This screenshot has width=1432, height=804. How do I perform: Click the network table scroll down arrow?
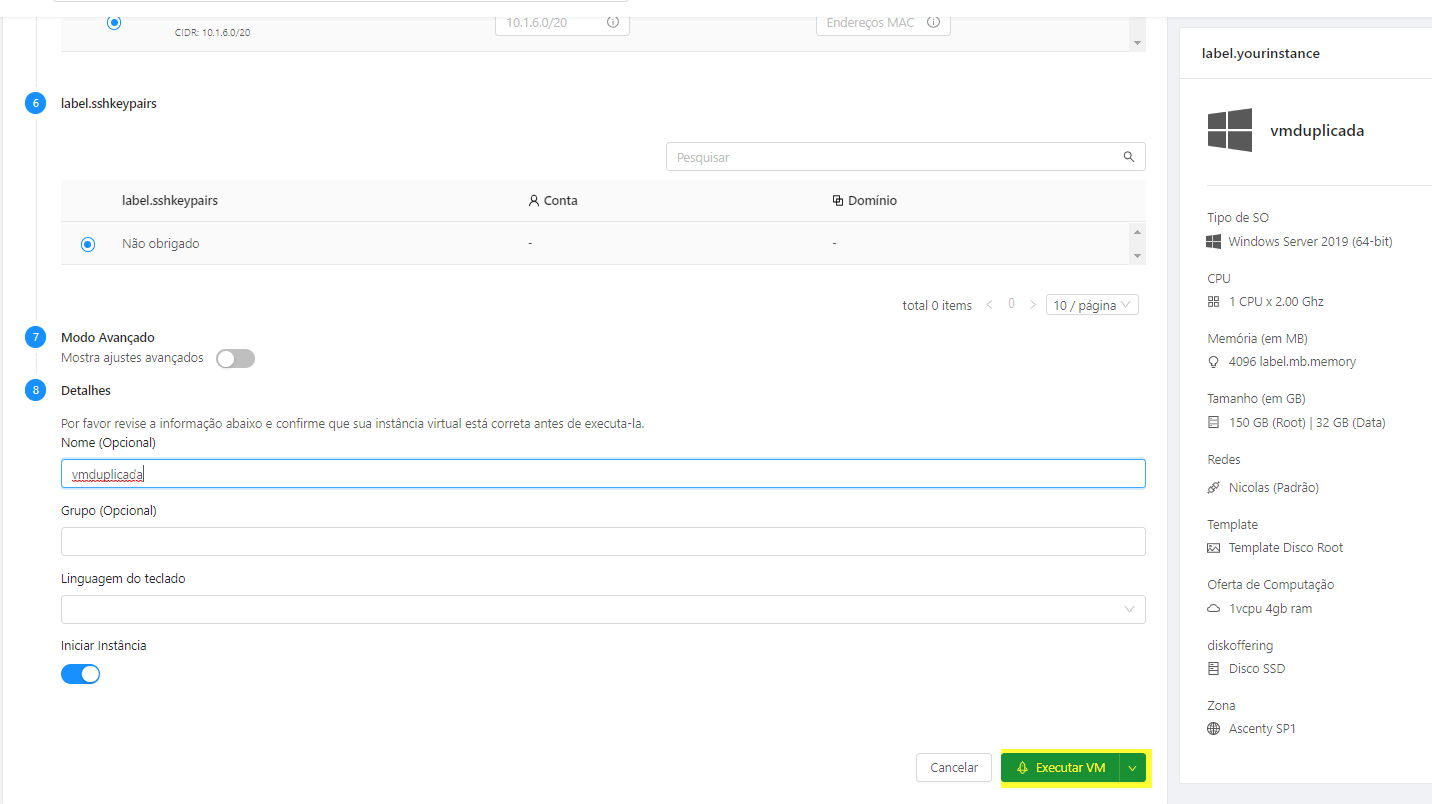[x=1136, y=43]
